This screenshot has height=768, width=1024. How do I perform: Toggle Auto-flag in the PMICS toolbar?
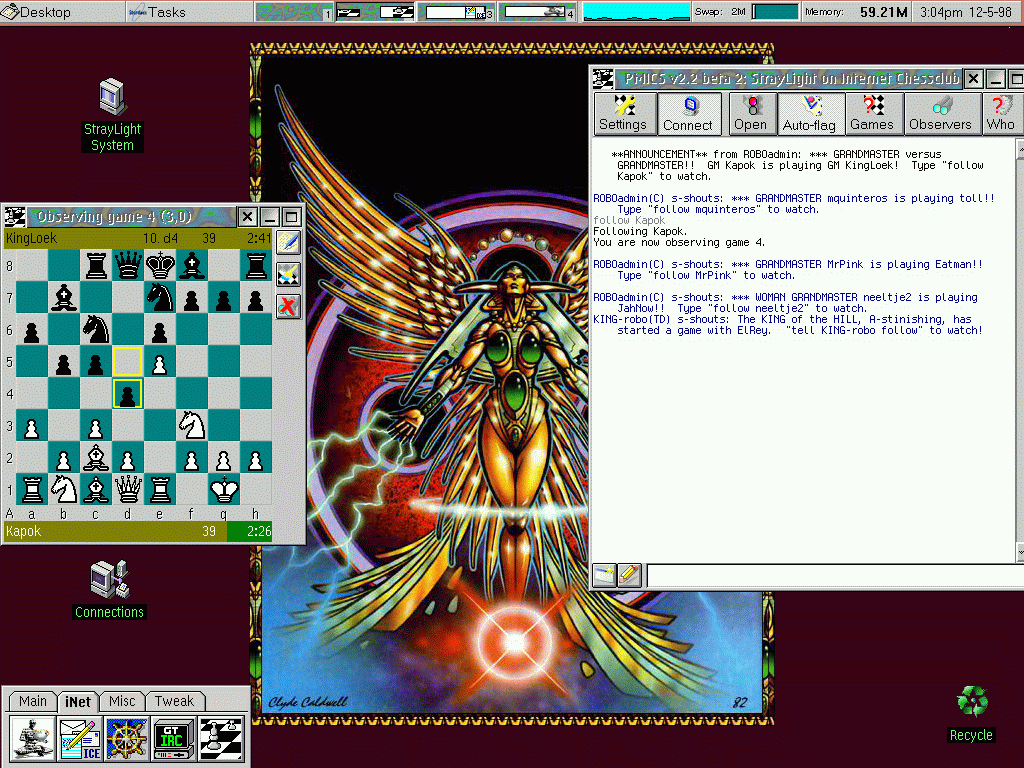[x=810, y=114]
